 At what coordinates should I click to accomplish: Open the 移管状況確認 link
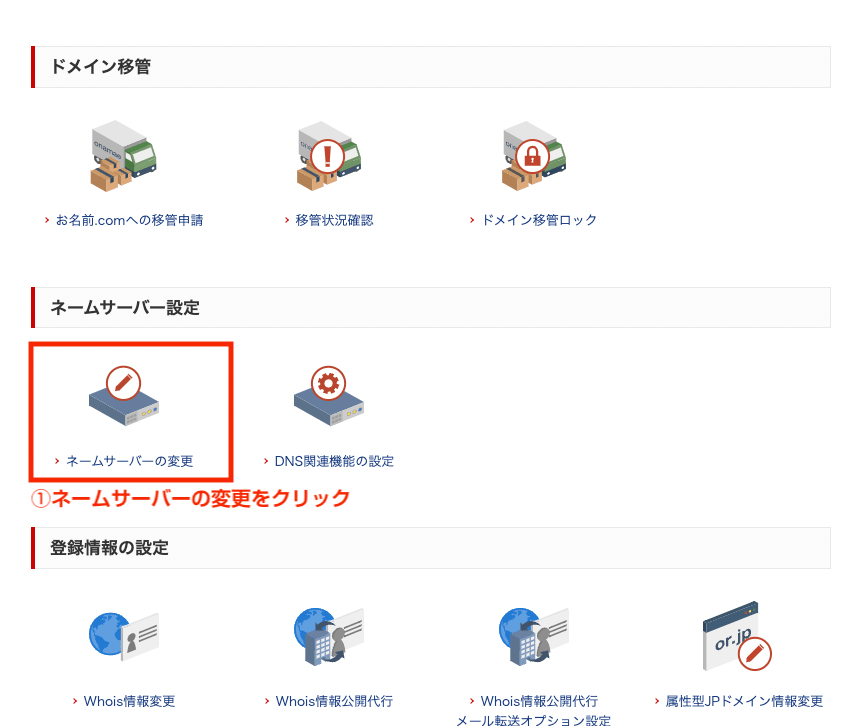click(x=334, y=220)
